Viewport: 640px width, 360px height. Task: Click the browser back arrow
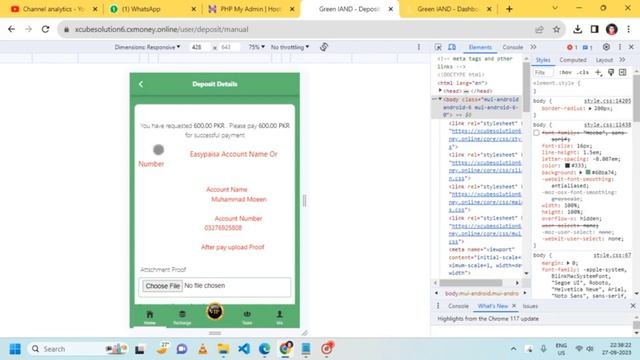[11, 29]
